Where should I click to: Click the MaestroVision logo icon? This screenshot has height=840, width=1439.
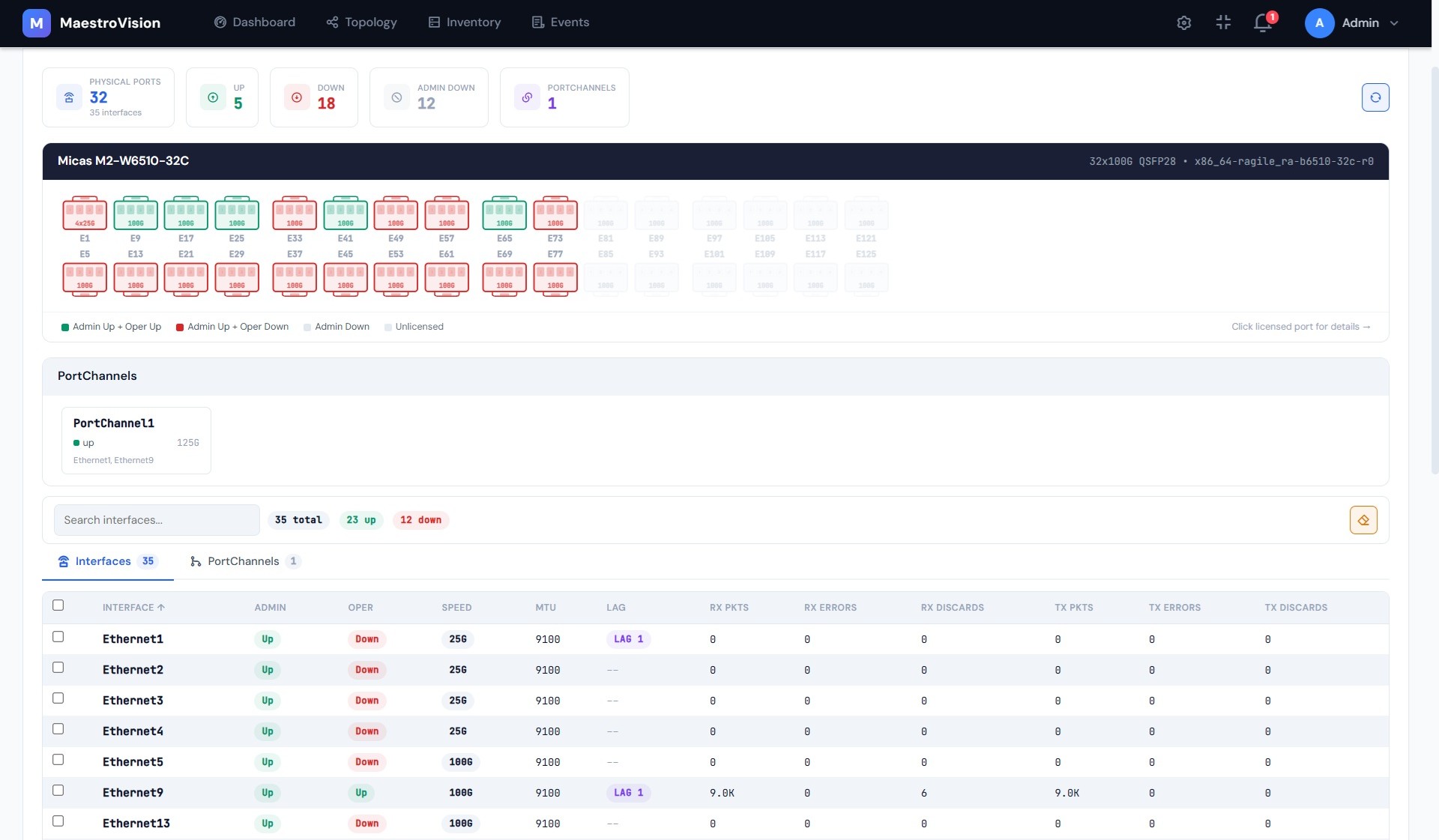pos(36,22)
